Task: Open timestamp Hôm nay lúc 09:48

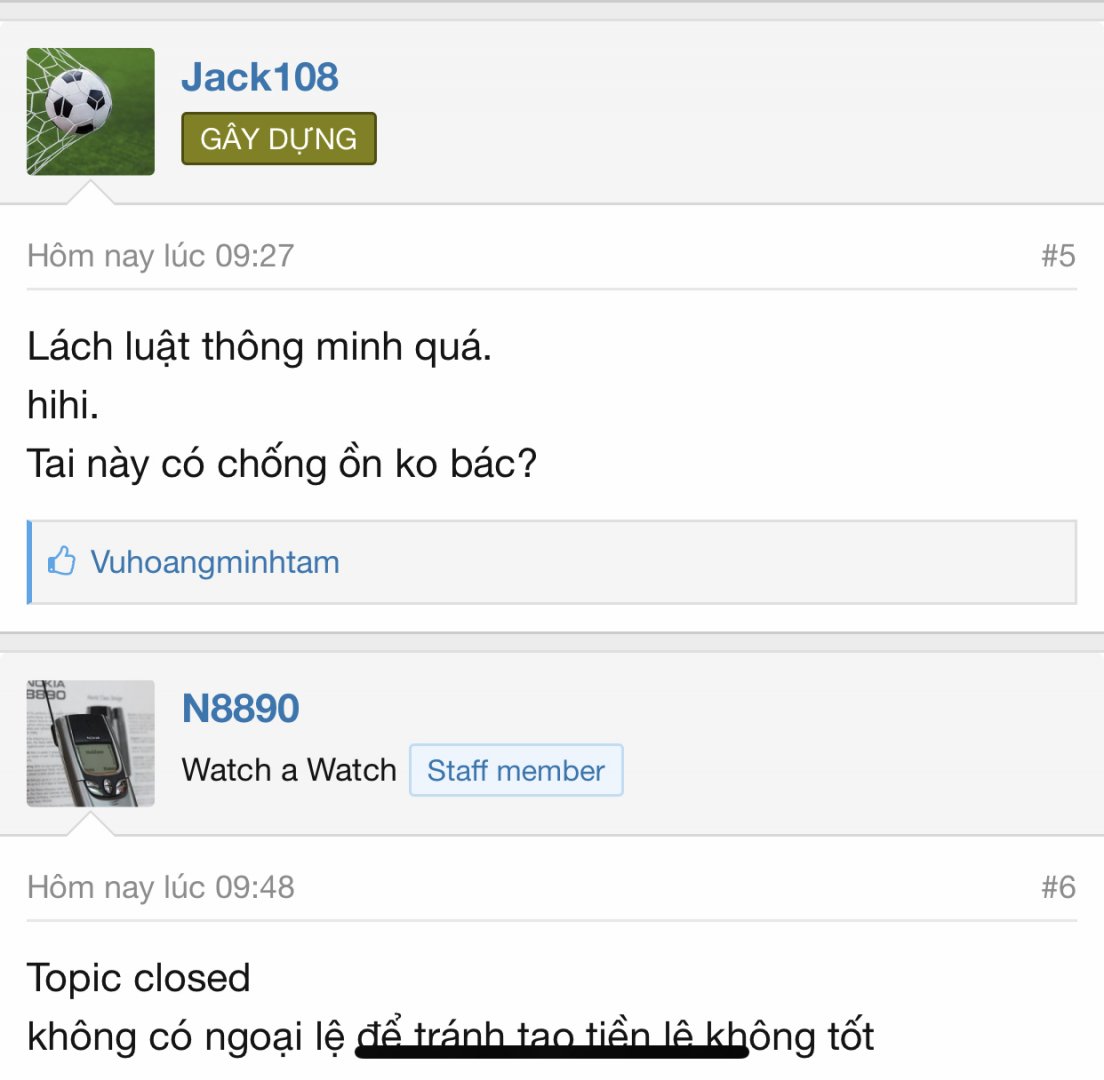Action: [161, 887]
